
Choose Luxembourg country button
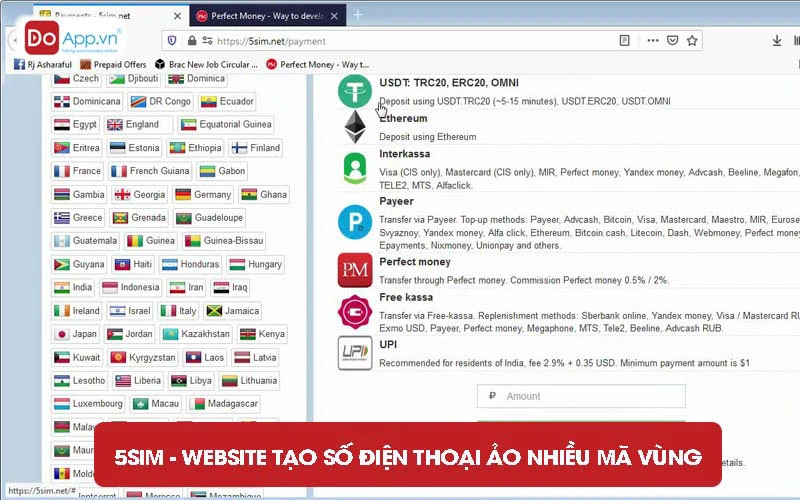(88, 404)
